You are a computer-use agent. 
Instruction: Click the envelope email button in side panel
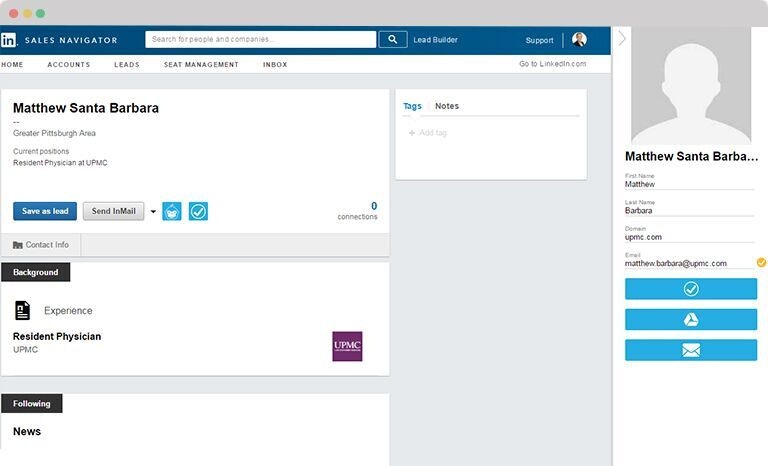point(691,350)
